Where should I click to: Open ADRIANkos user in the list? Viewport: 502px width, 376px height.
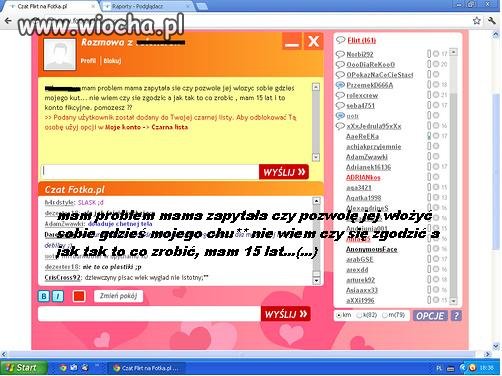(x=363, y=177)
